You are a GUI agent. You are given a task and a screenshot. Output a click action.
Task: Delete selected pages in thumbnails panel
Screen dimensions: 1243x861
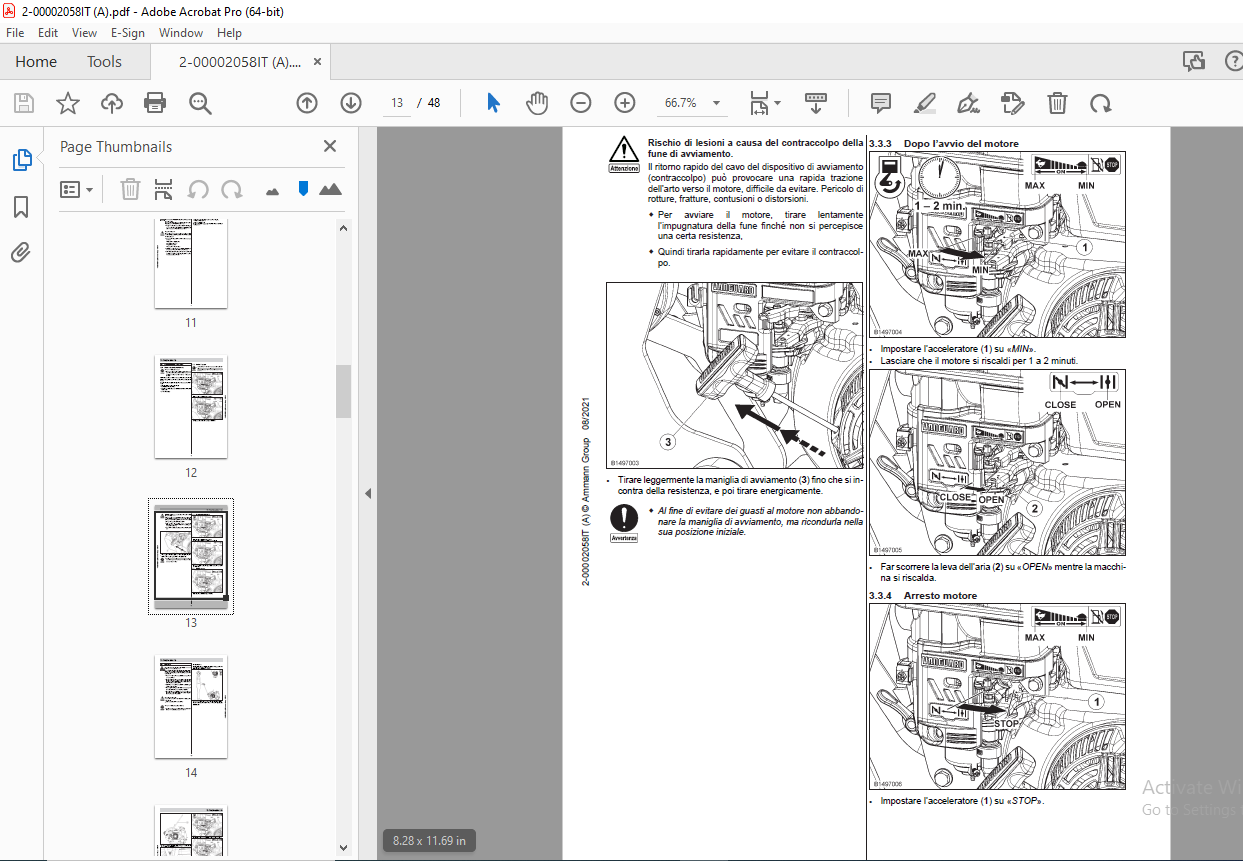(x=130, y=189)
